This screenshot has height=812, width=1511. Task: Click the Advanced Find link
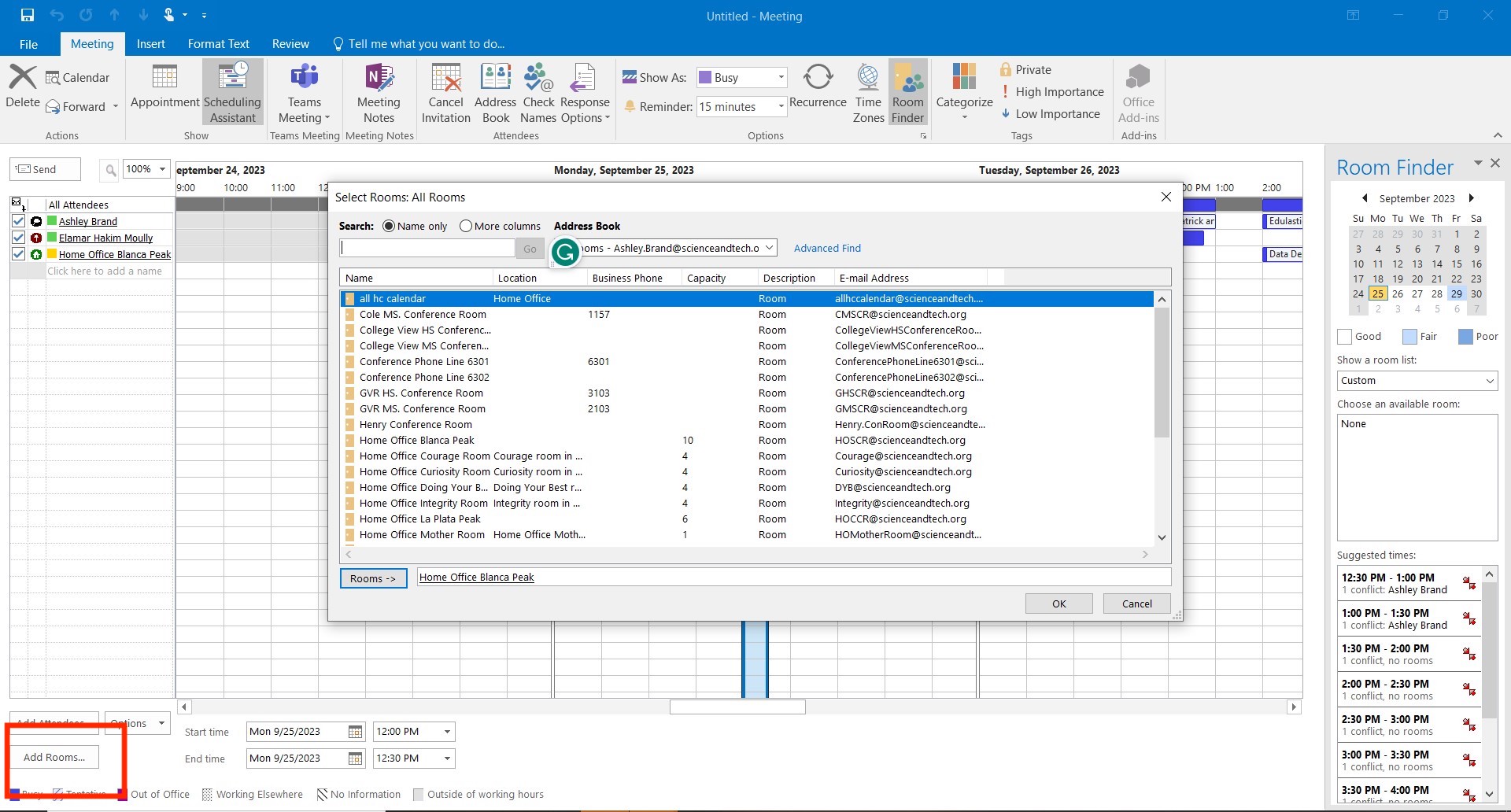pyautogui.click(x=827, y=248)
